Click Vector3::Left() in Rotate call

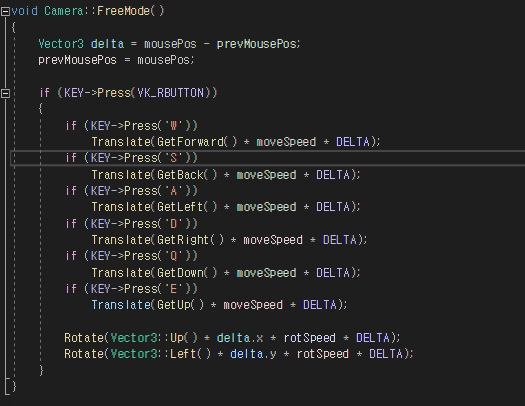(x=161, y=354)
